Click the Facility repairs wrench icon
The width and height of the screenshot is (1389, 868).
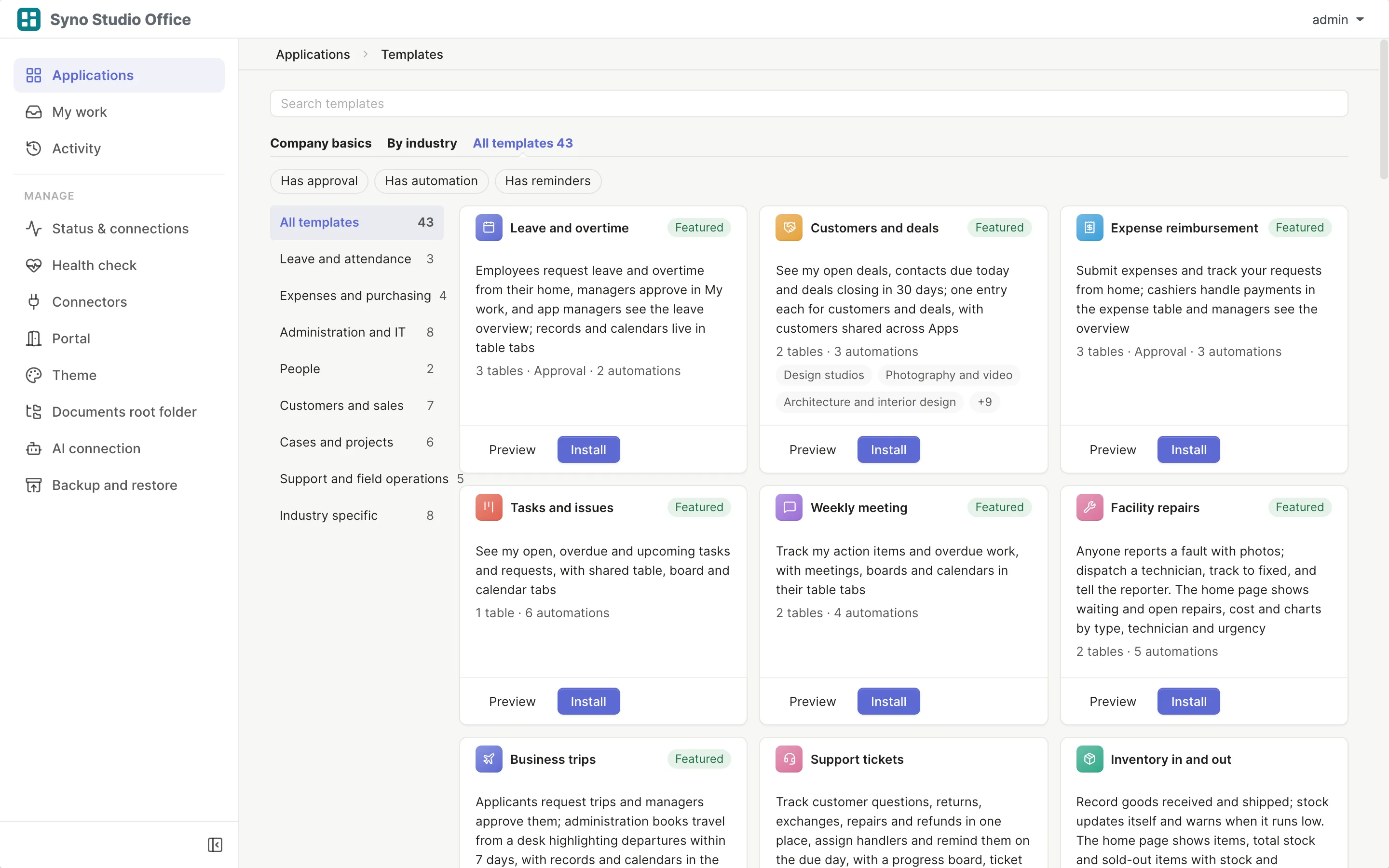1089,507
